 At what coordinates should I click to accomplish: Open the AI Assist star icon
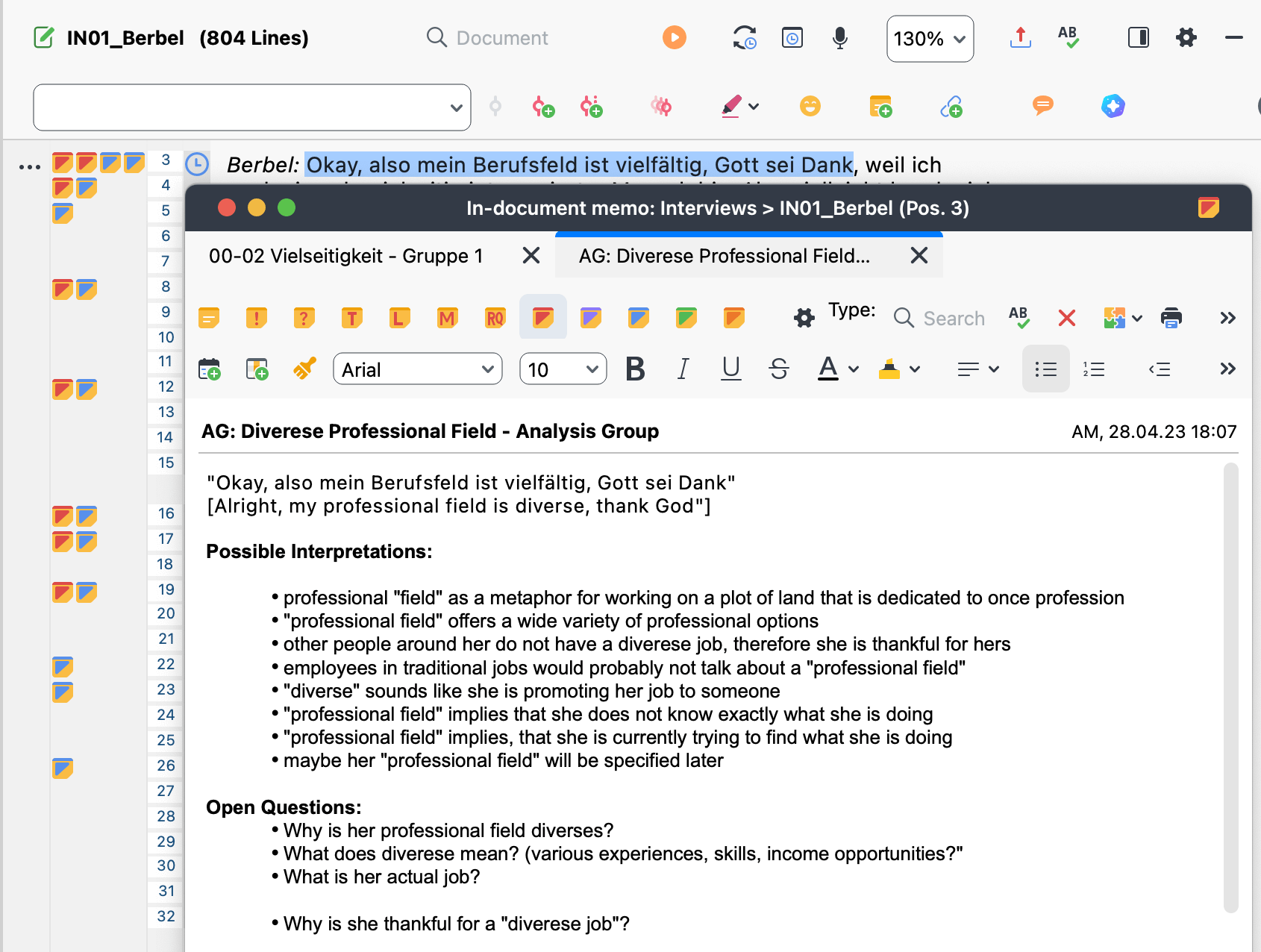1113,106
